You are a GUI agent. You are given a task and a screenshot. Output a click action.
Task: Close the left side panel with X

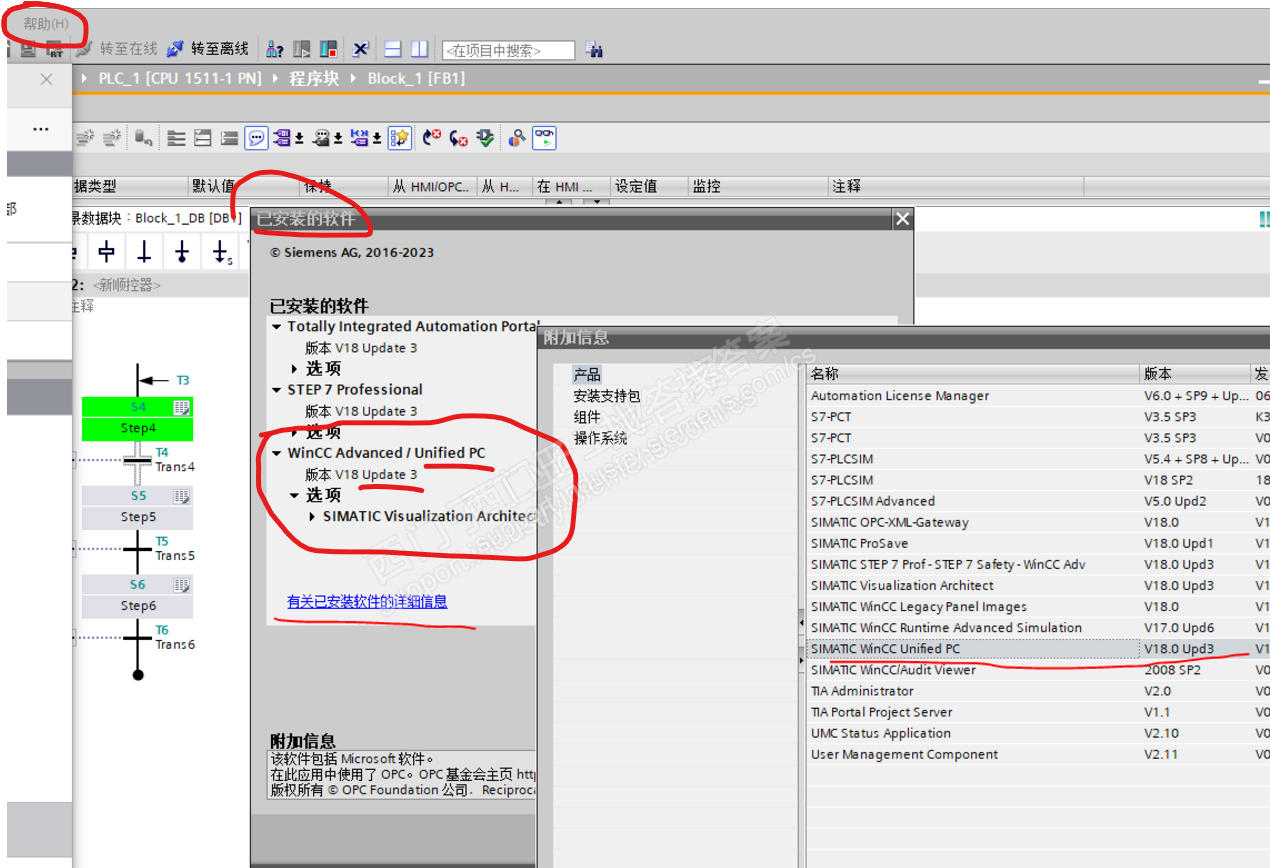(46, 79)
